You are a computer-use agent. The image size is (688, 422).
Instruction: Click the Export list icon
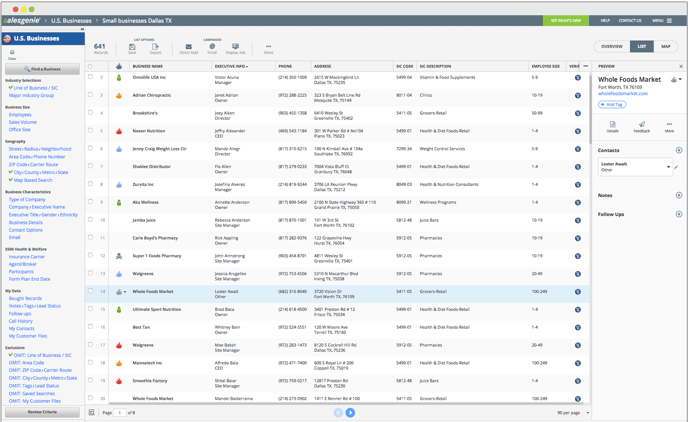point(155,47)
